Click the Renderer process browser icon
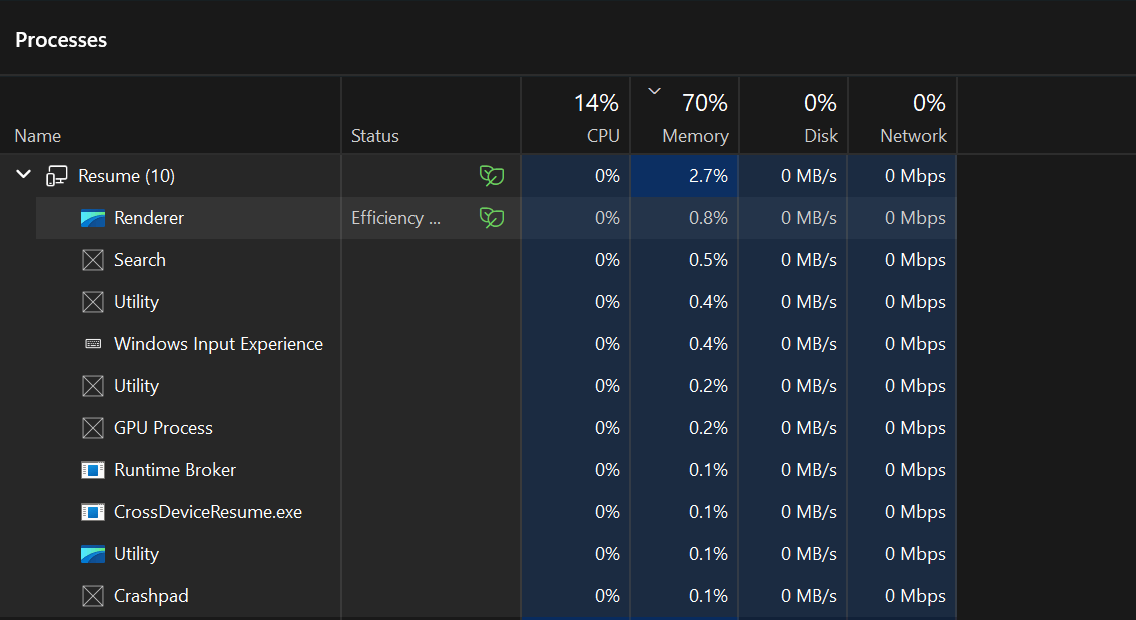The image size is (1136, 620). click(91, 217)
